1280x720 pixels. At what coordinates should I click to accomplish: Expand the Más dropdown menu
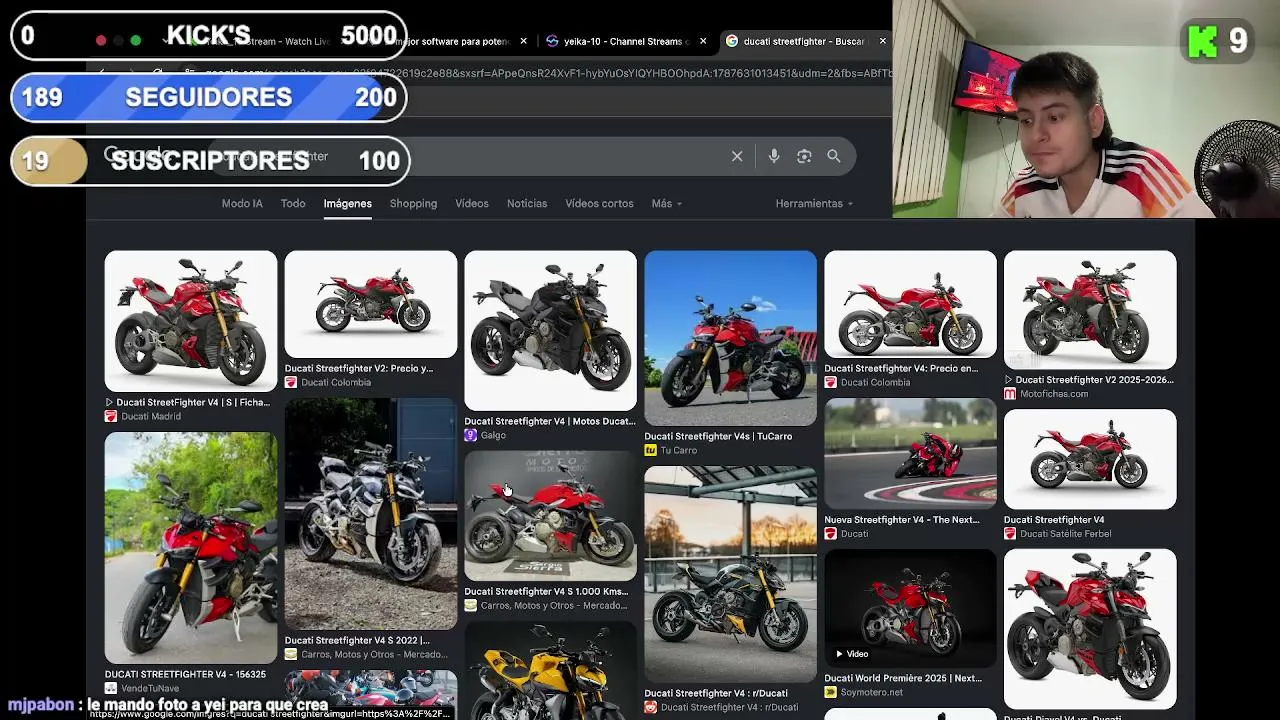click(x=667, y=203)
